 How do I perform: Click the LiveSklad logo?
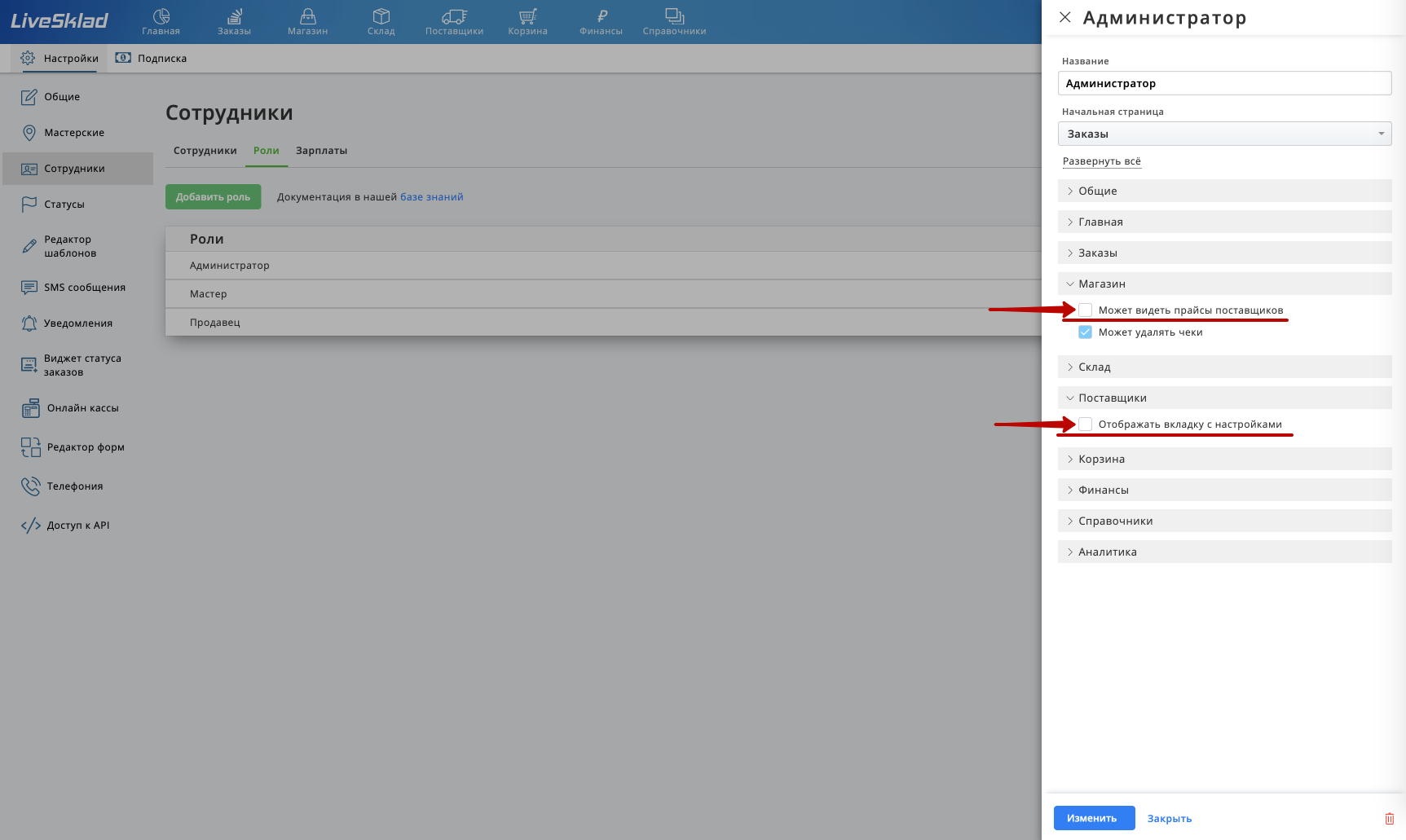[x=59, y=21]
